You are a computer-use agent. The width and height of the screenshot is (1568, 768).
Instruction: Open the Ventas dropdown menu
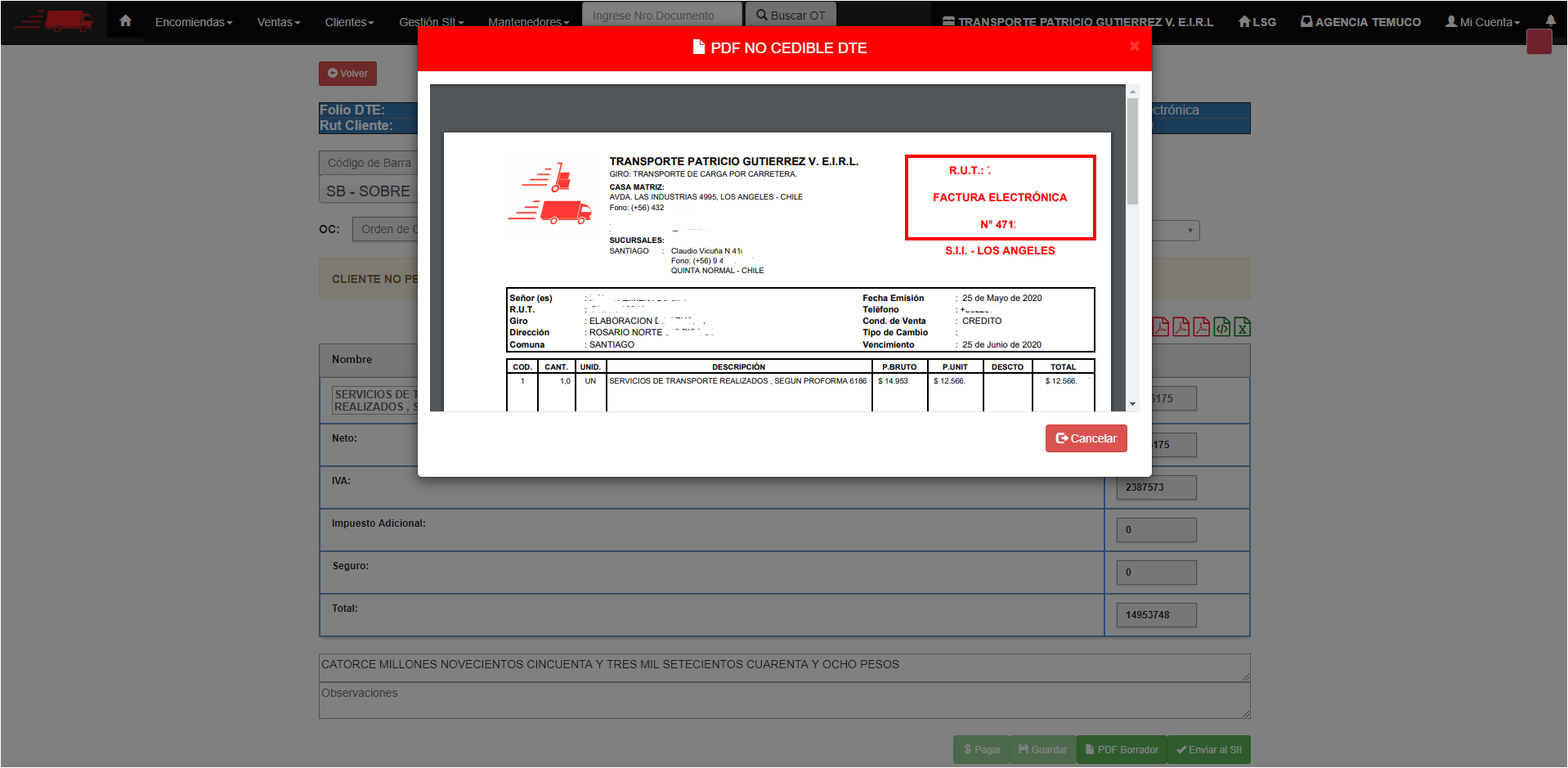[x=279, y=22]
